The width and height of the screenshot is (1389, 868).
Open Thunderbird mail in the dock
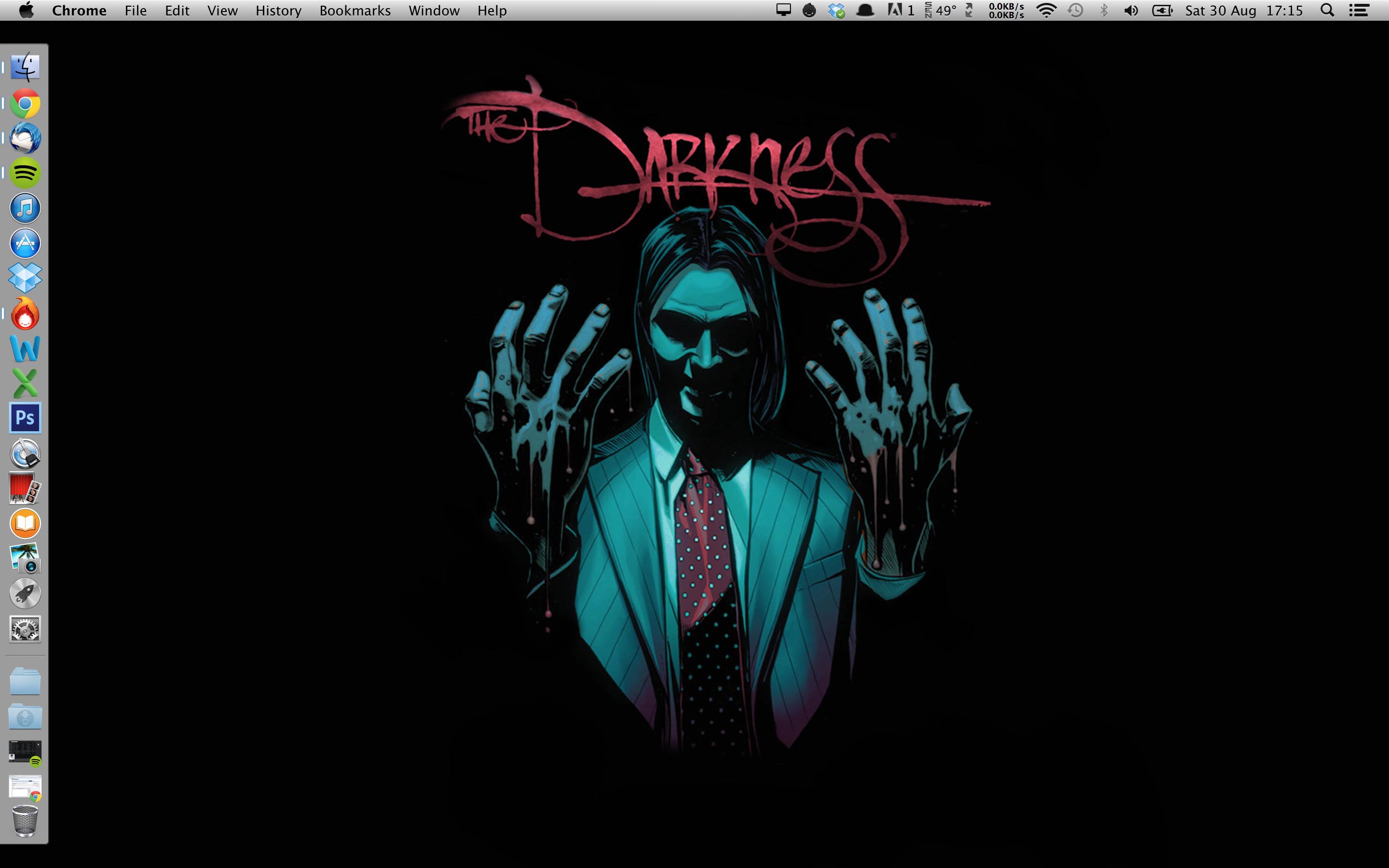pyautogui.click(x=25, y=138)
